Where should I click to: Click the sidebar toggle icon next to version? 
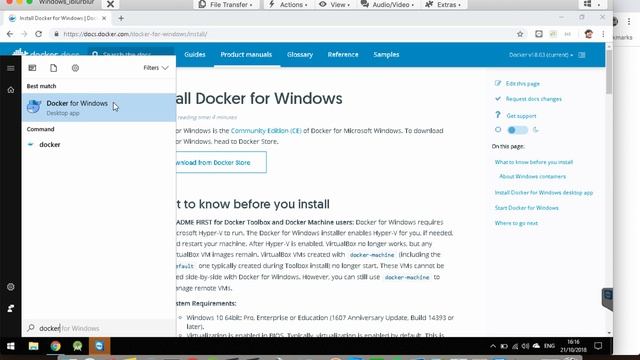[582, 55]
